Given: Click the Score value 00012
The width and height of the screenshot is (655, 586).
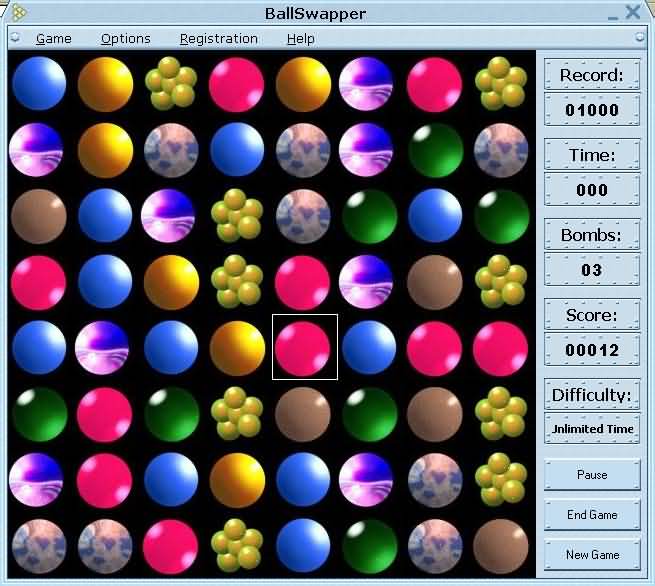Looking at the screenshot, I should (x=592, y=350).
